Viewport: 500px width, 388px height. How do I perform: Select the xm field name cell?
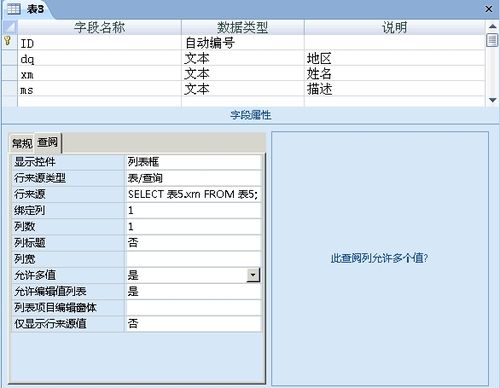pos(99,74)
